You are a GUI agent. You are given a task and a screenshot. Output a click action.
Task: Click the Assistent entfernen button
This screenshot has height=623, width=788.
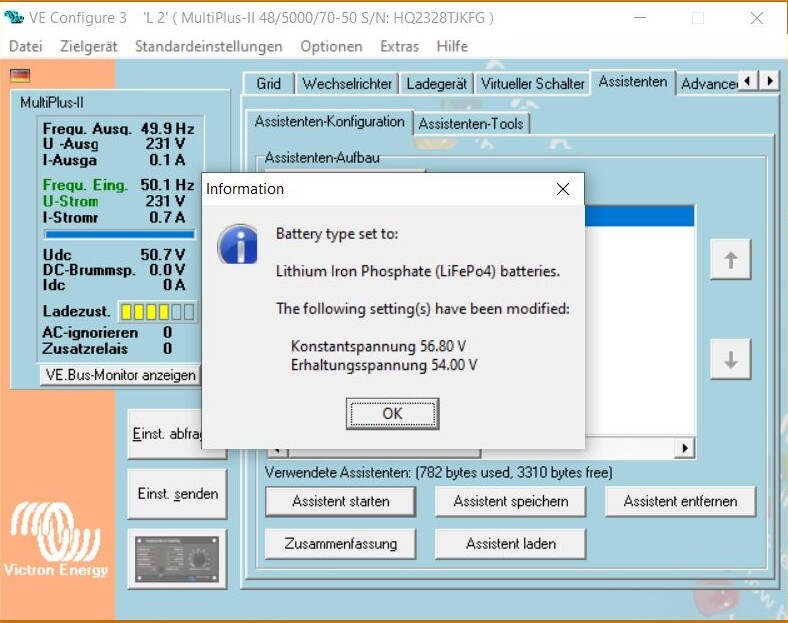coord(680,501)
